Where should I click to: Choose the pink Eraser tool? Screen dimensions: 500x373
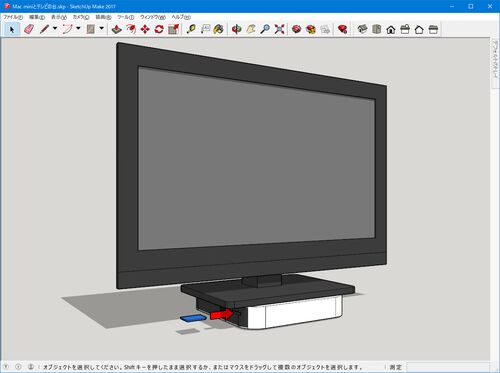[x=29, y=29]
